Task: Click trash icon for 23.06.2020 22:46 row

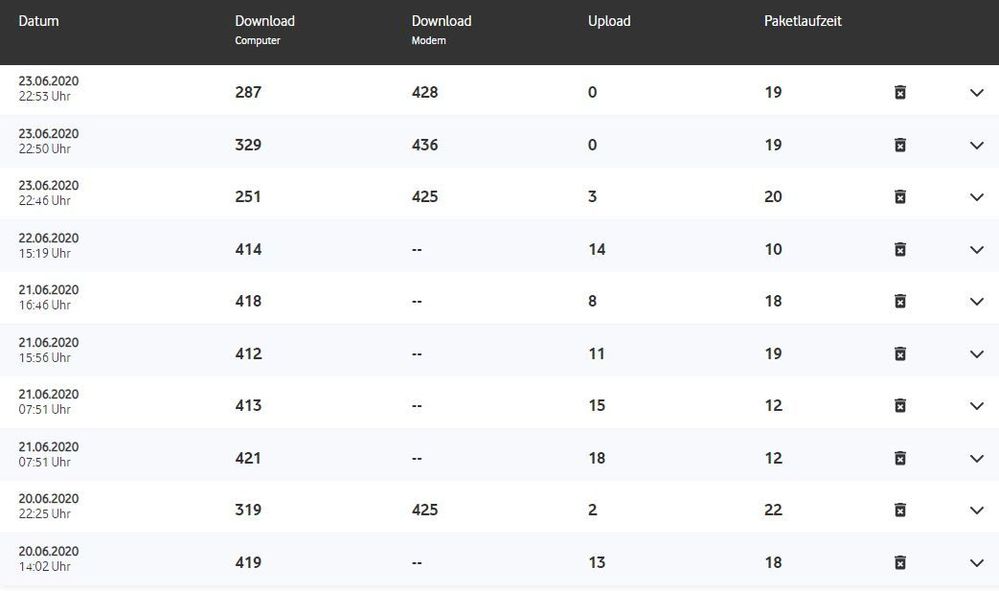Action: pyautogui.click(x=900, y=197)
